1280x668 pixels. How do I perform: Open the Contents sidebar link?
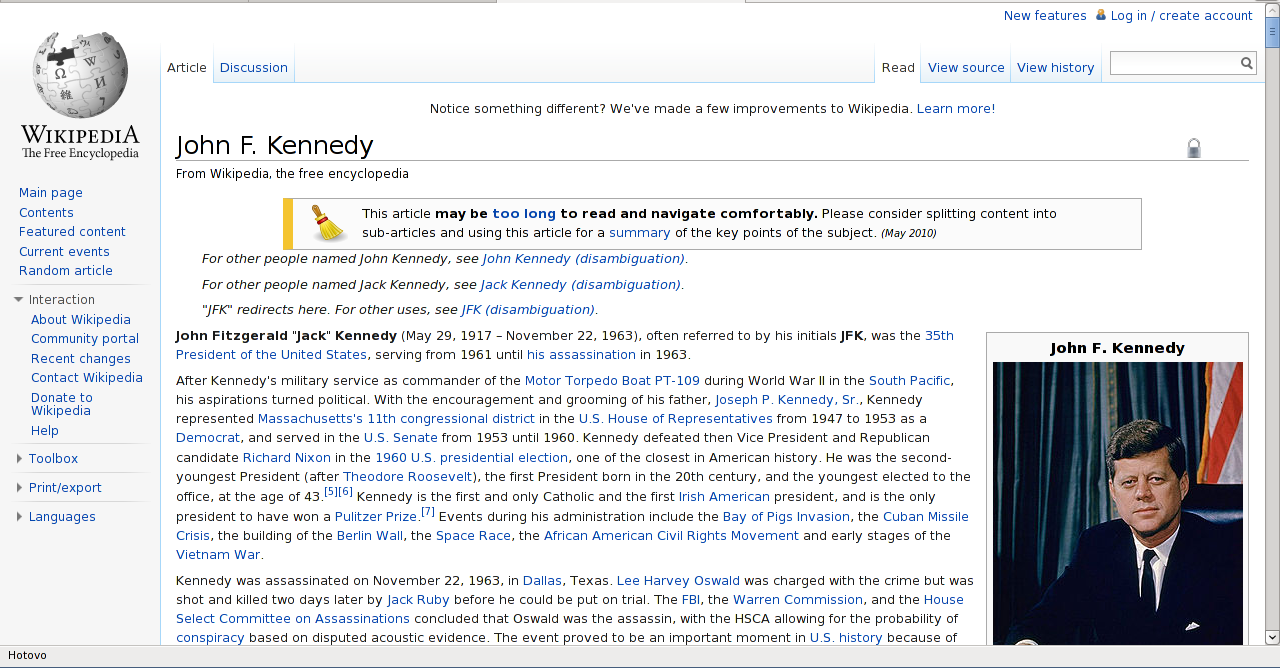pos(46,213)
